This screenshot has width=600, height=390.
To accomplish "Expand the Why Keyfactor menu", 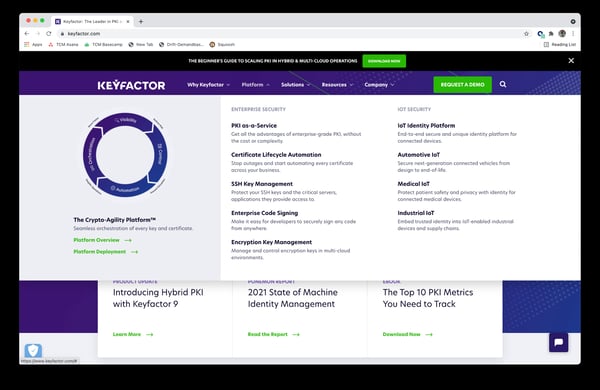I will [x=209, y=85].
